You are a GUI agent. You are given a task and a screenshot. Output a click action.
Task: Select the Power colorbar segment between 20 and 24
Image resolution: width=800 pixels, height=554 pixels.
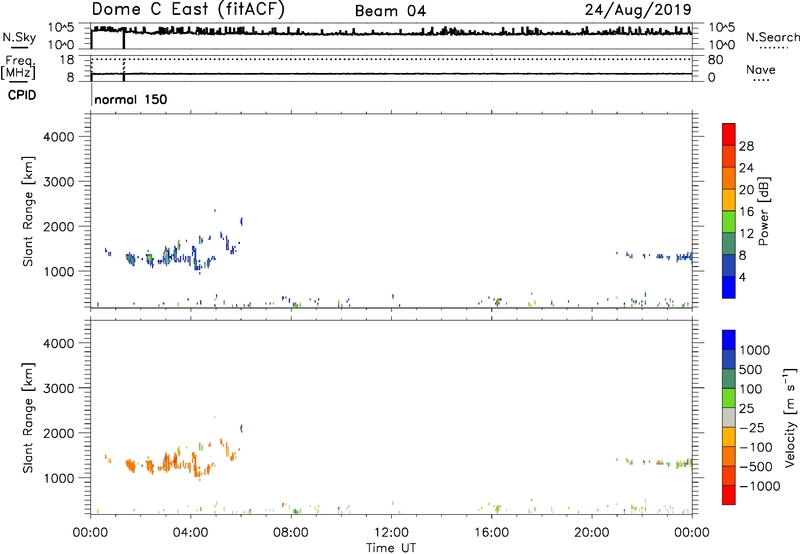pos(729,178)
